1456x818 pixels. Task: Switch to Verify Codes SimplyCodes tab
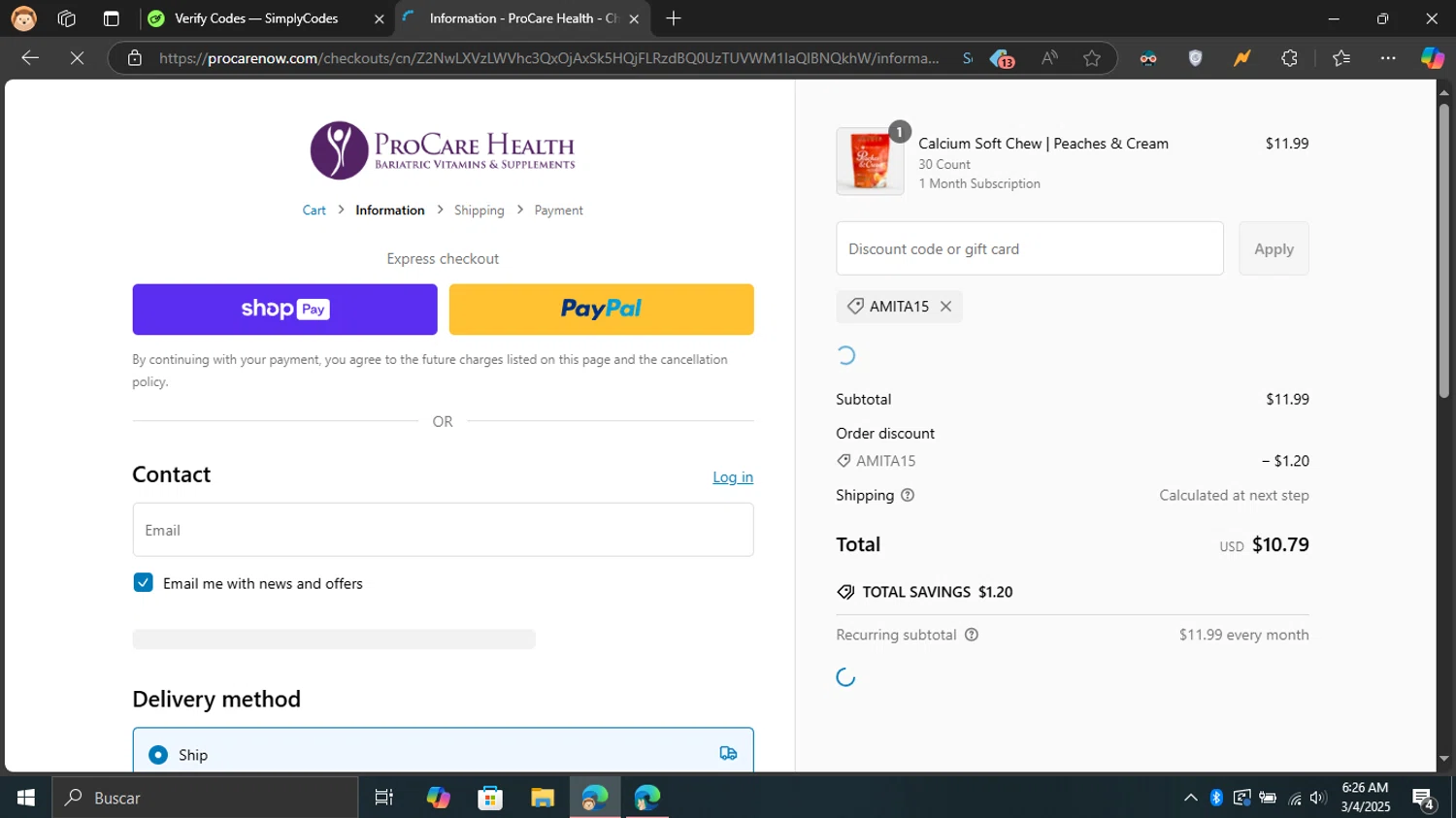tap(256, 18)
